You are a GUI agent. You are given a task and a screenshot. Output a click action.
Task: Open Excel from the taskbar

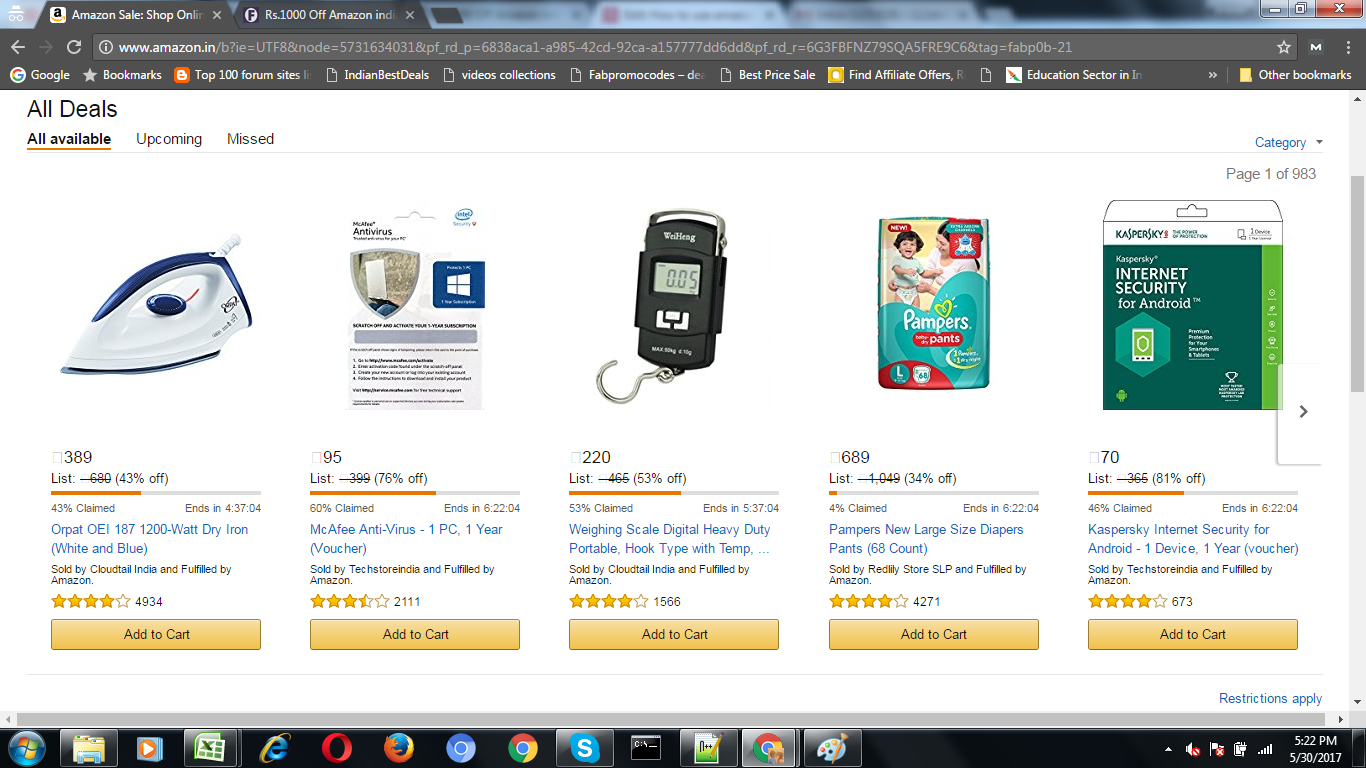pyautogui.click(x=212, y=748)
